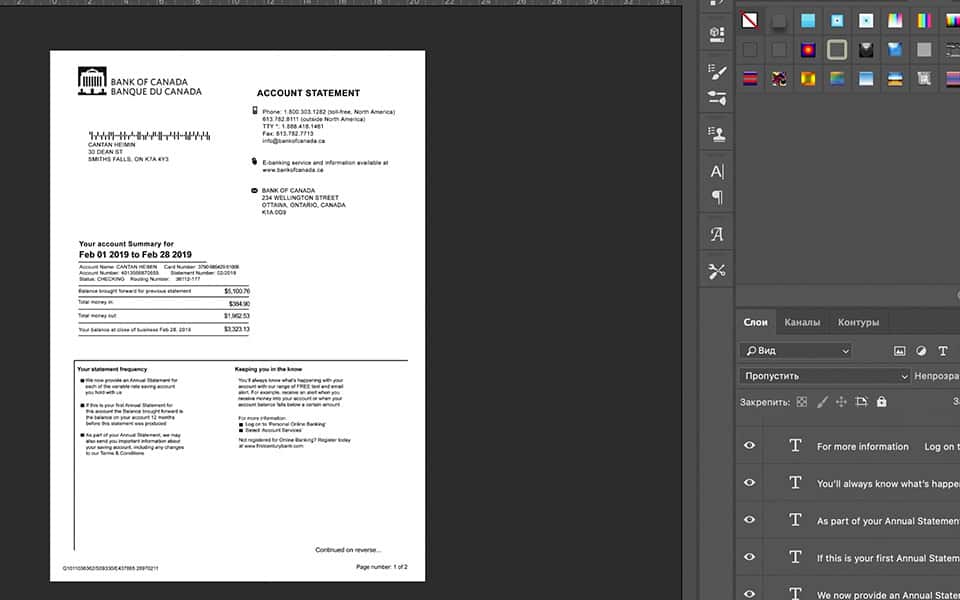This screenshot has height=600, width=960.
Task: Apply the black chrome style swatch
Action: (x=866, y=50)
